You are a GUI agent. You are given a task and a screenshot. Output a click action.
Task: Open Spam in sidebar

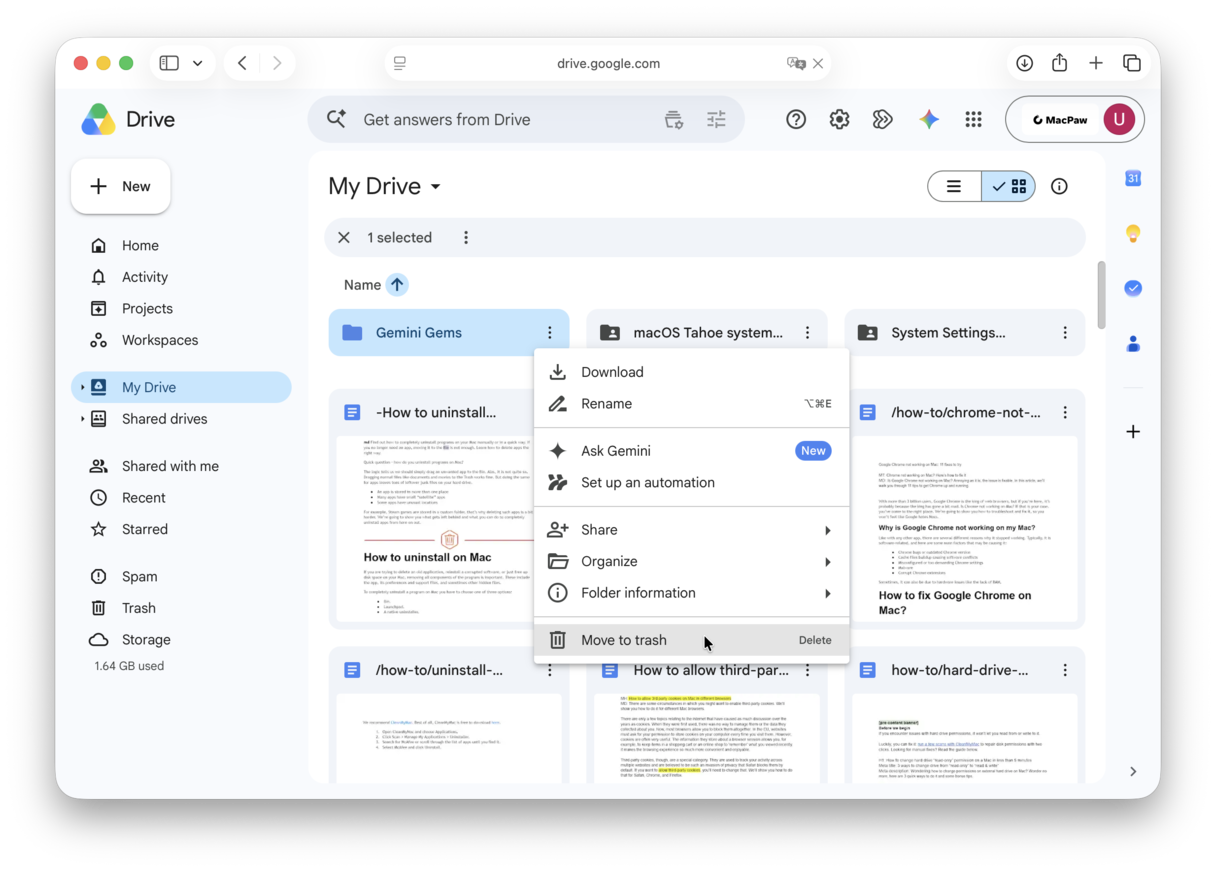click(181, 576)
